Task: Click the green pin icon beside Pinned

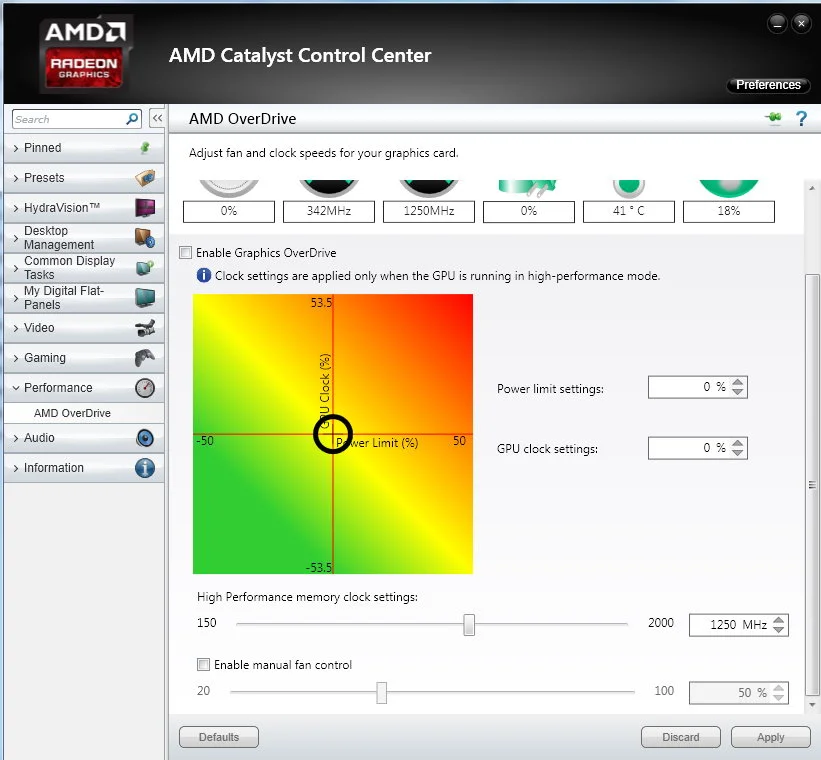Action: point(145,148)
